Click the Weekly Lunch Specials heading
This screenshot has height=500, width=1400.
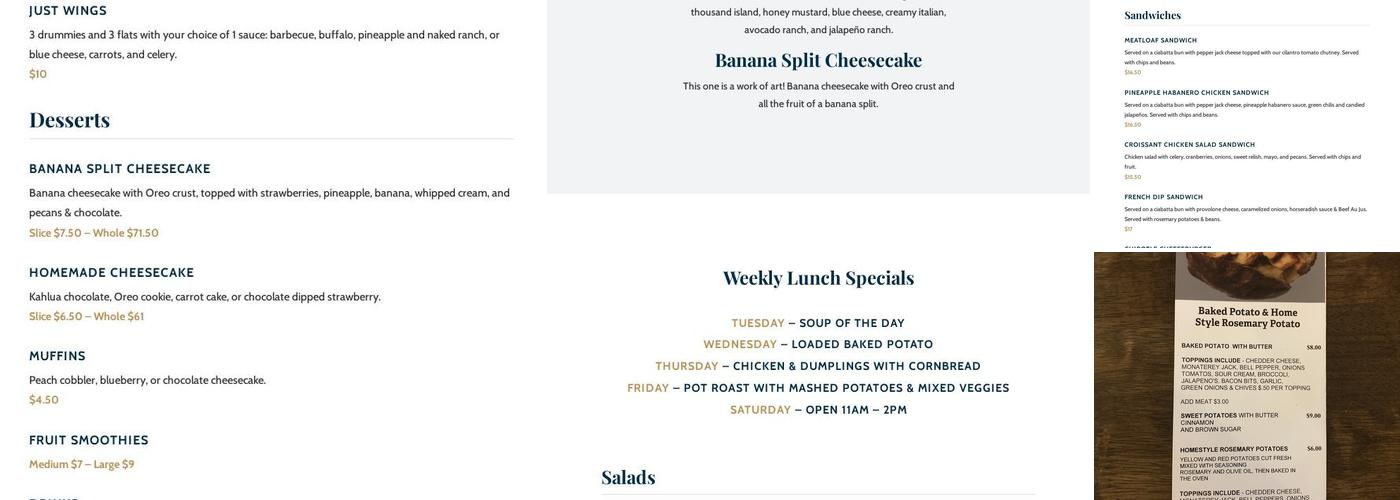point(818,278)
